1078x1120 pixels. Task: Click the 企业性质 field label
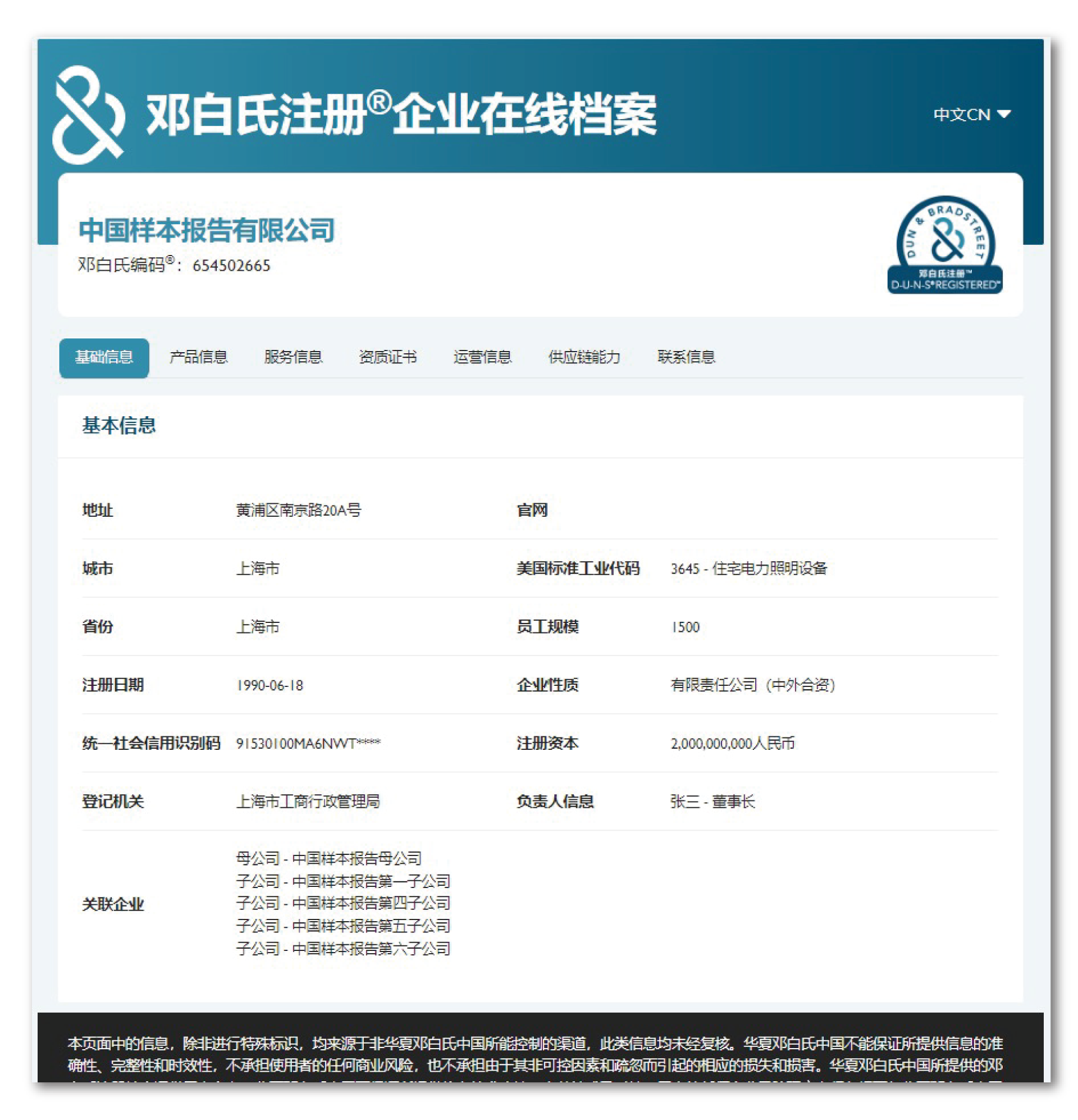coord(547,686)
